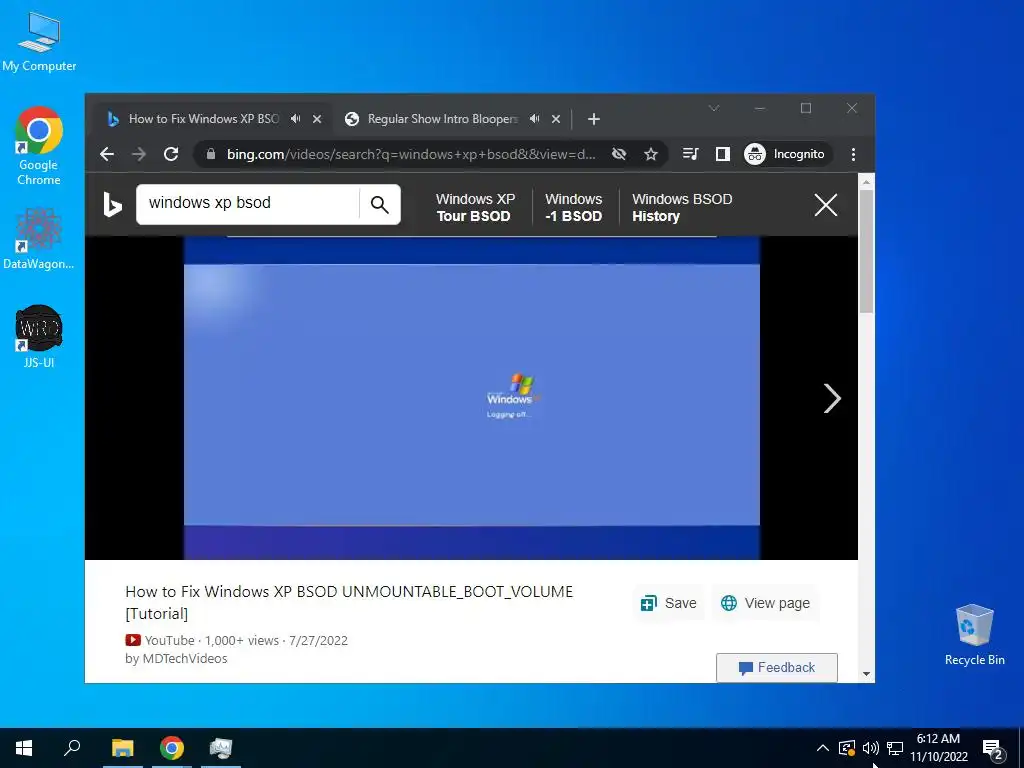This screenshot has height=768, width=1024.
Task: Reload the current page
Action: pyautogui.click(x=171, y=154)
